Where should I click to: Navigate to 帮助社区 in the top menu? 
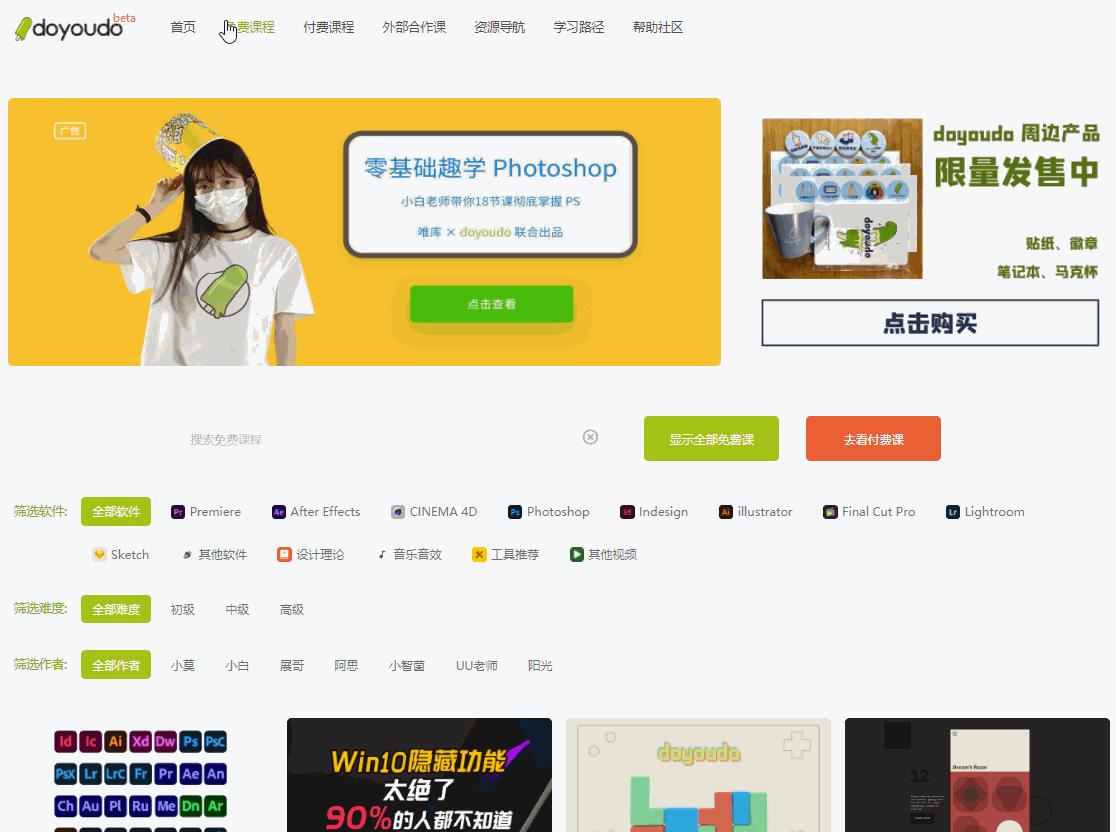[658, 27]
